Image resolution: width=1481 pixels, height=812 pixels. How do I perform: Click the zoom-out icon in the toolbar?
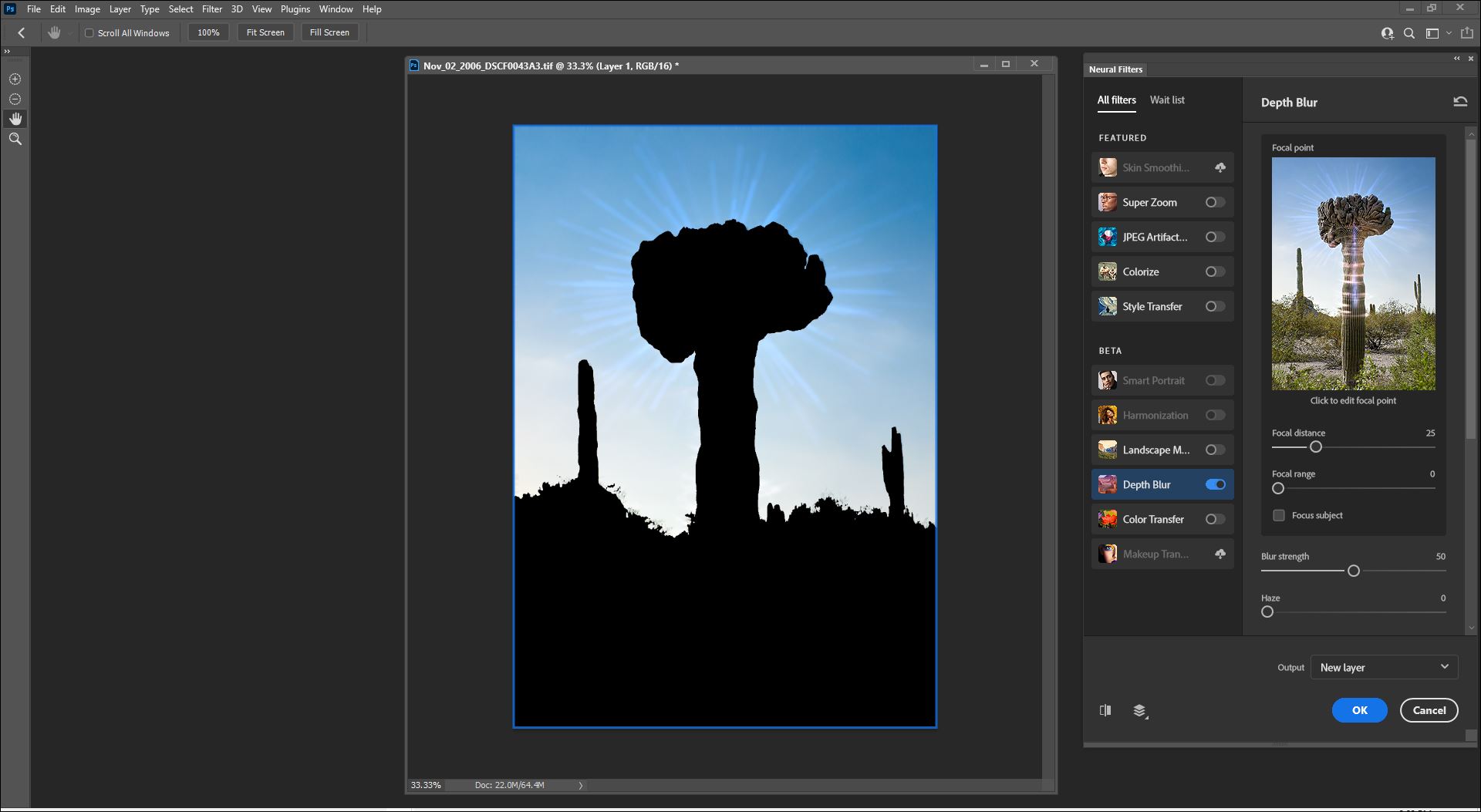pos(15,99)
